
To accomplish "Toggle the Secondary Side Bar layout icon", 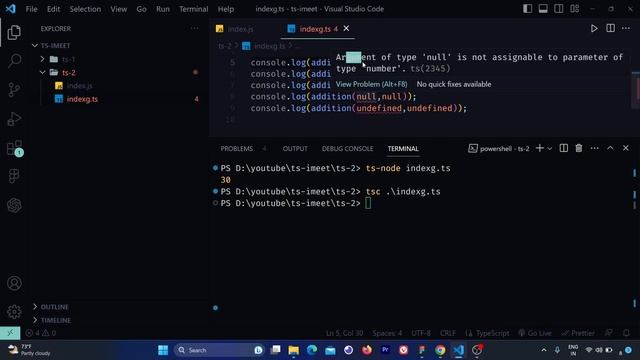I will pos(559,9).
